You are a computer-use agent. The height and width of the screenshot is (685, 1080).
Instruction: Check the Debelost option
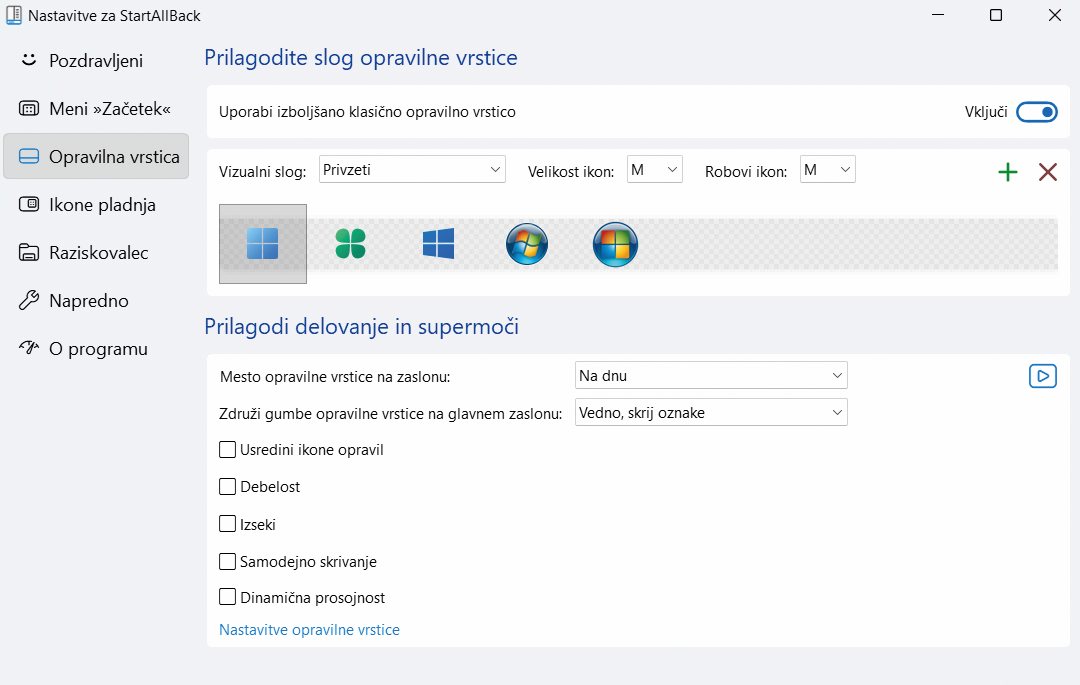[227, 487]
